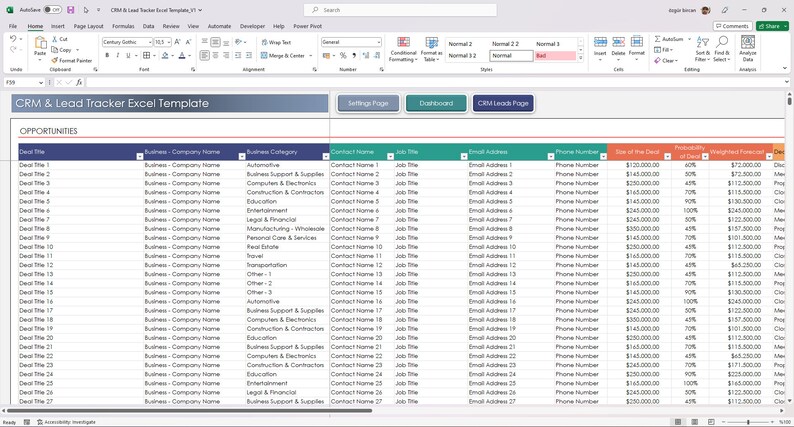Click the Insert cells icon

(600, 42)
